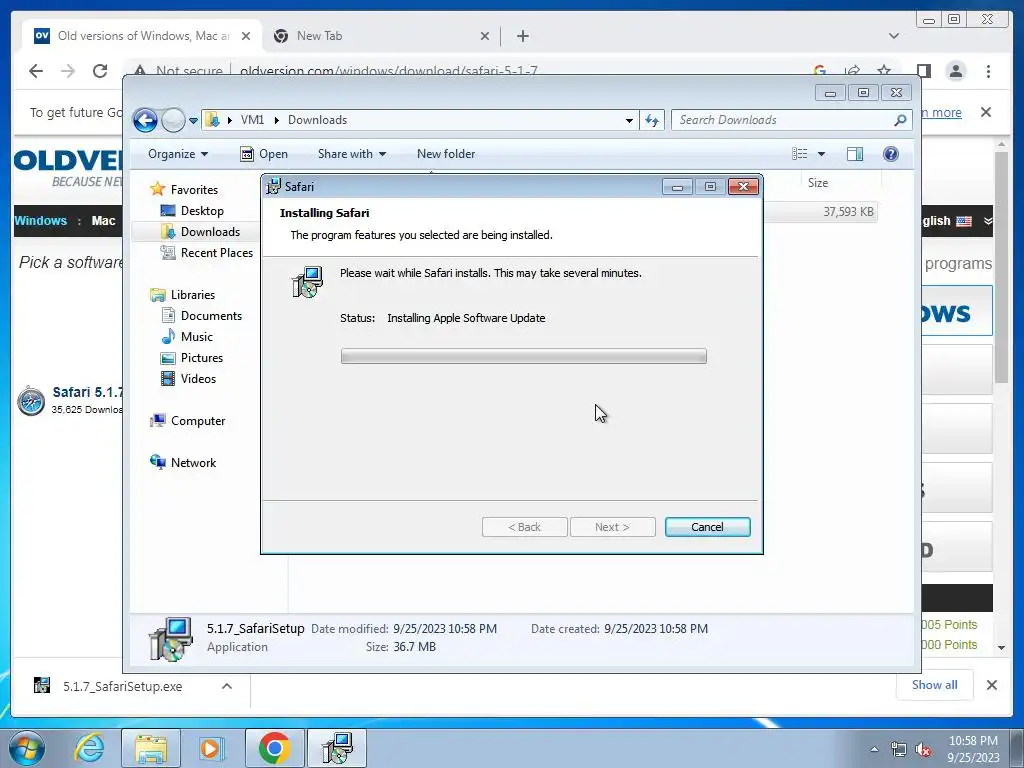Click Show all downloads
The height and width of the screenshot is (768, 1024).
[935, 685]
